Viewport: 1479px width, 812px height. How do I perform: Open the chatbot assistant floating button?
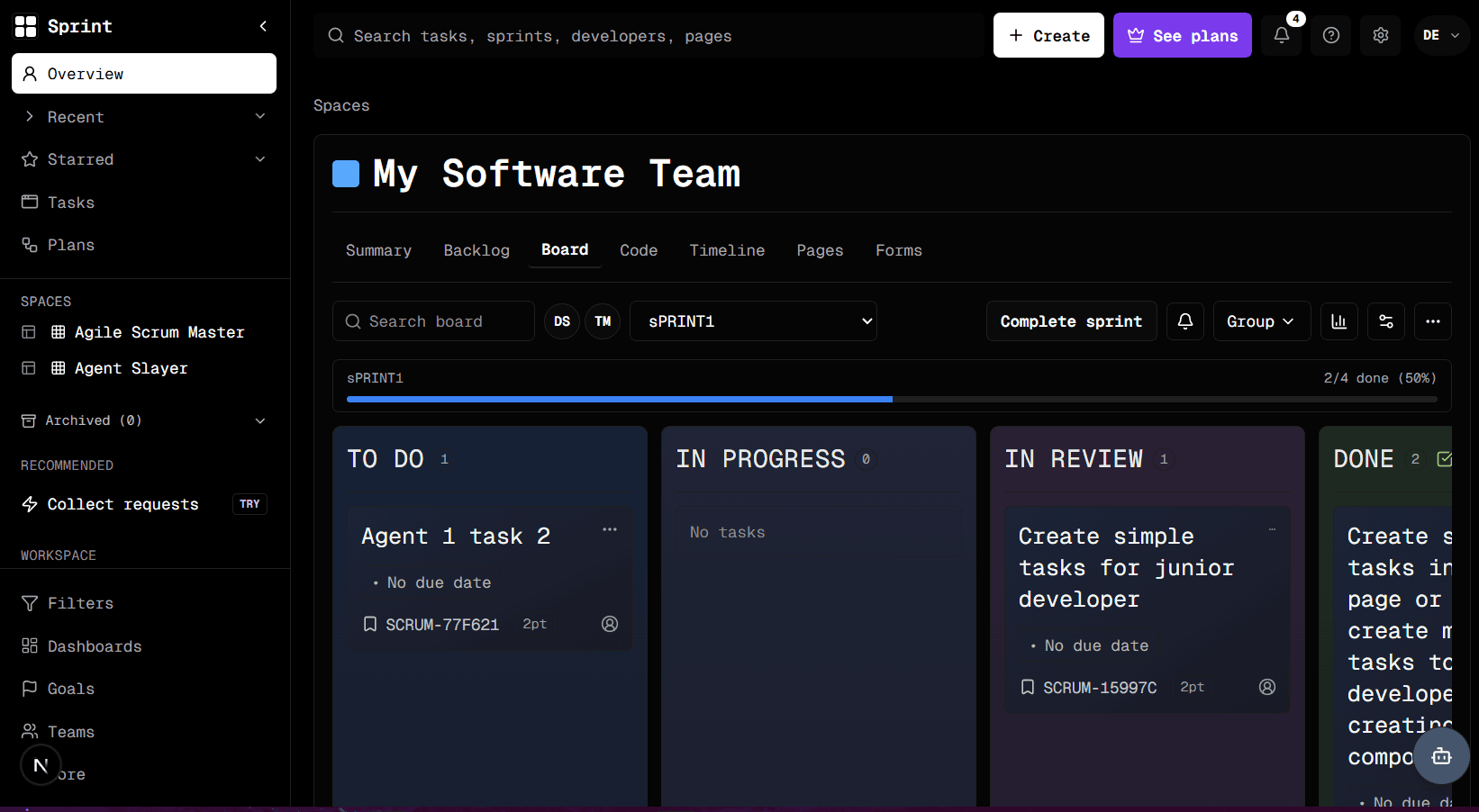point(1441,756)
